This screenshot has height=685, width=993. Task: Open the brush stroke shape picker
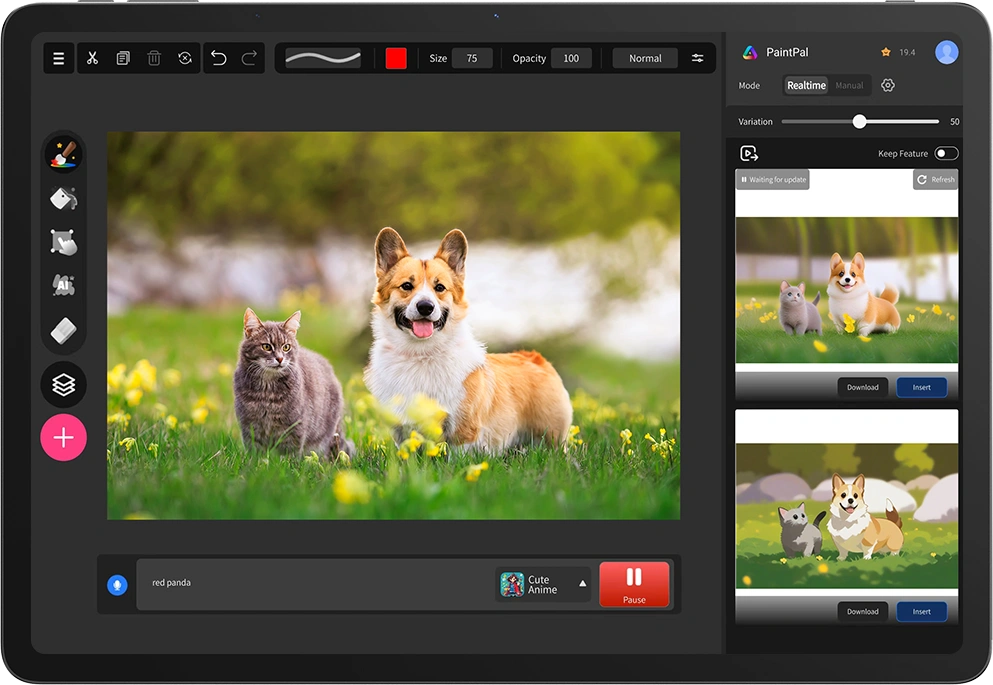coord(323,58)
